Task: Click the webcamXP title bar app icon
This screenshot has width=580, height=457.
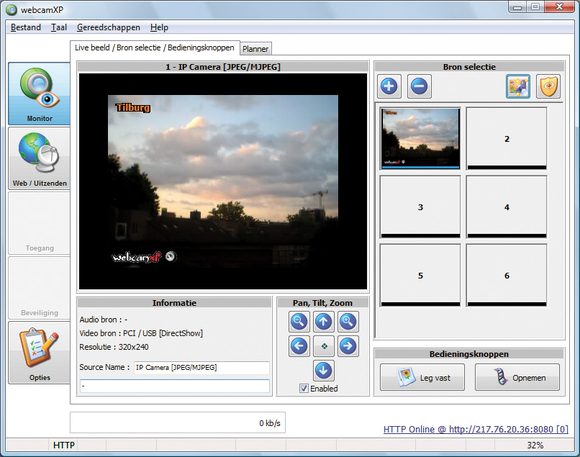Action: (x=11, y=10)
